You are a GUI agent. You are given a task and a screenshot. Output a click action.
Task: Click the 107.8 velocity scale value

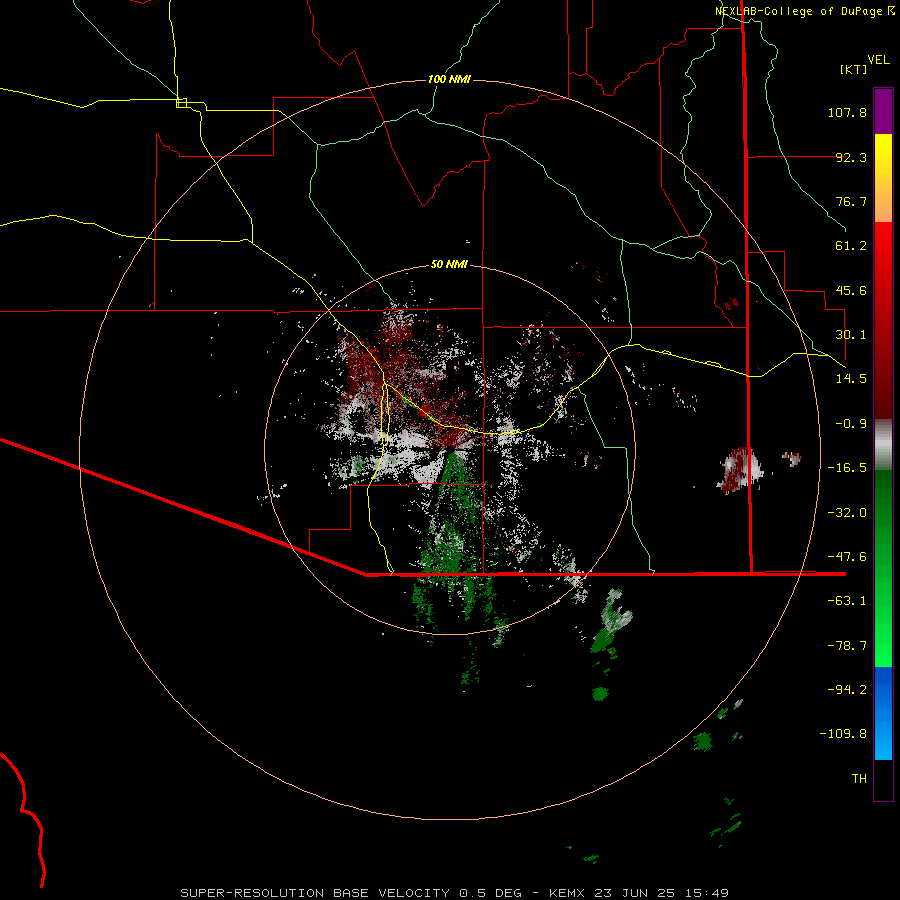pos(847,112)
